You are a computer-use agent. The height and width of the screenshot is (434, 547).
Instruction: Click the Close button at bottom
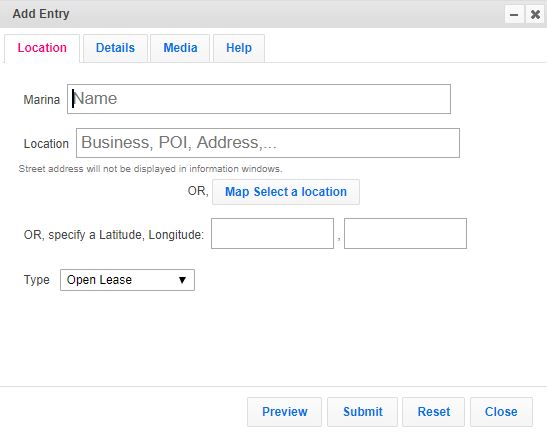point(501,412)
